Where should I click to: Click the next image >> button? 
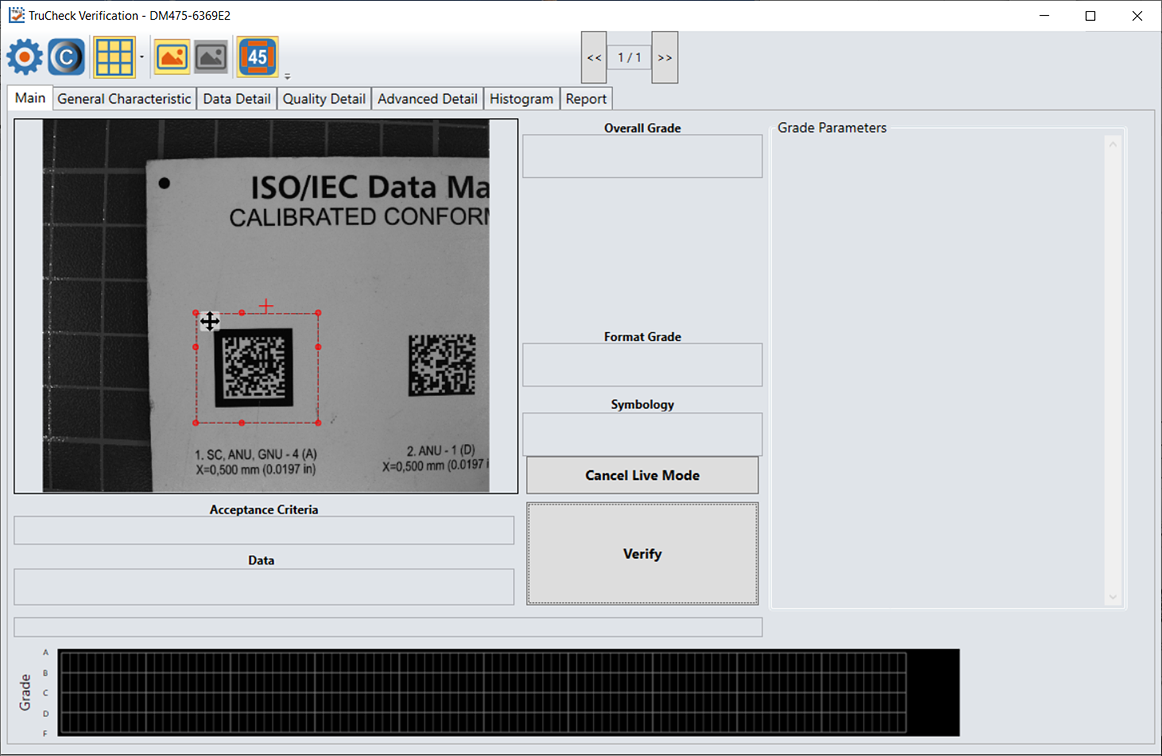tap(664, 57)
